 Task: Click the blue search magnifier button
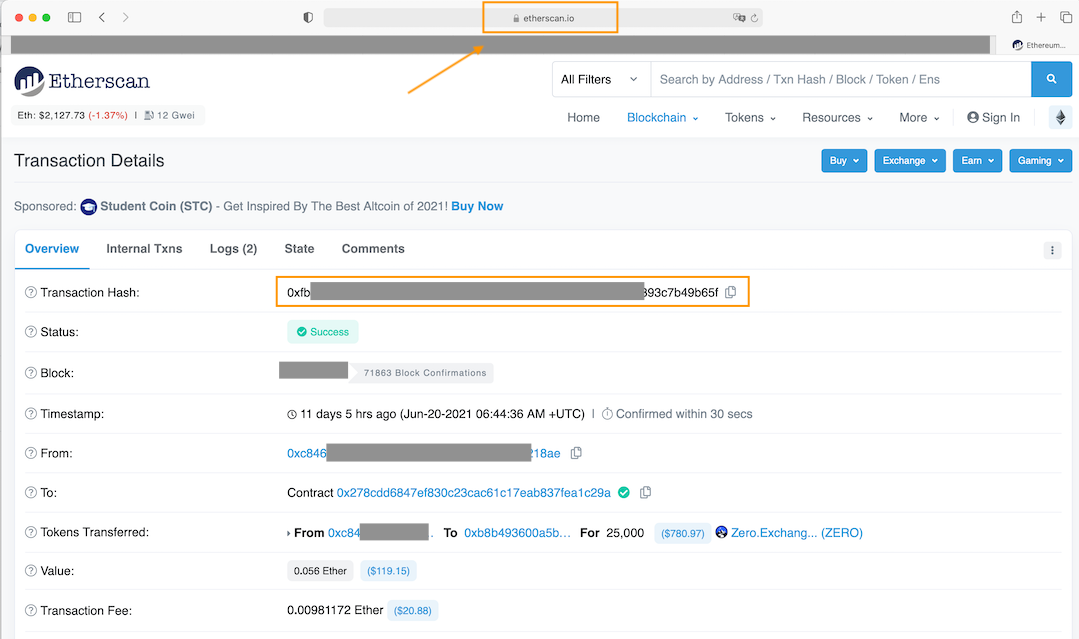pyautogui.click(x=1051, y=79)
